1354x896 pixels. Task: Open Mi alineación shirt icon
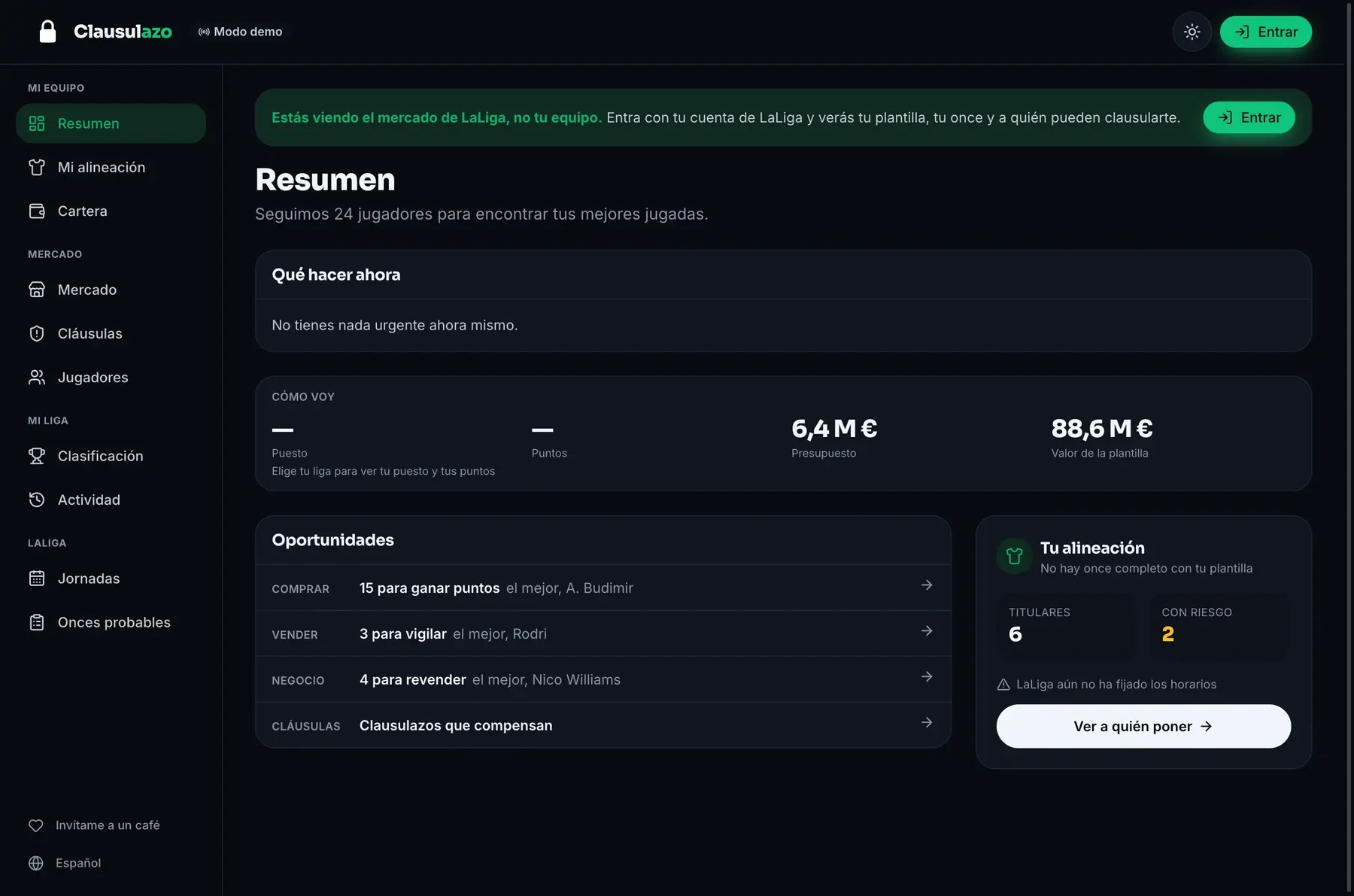pyautogui.click(x=37, y=167)
